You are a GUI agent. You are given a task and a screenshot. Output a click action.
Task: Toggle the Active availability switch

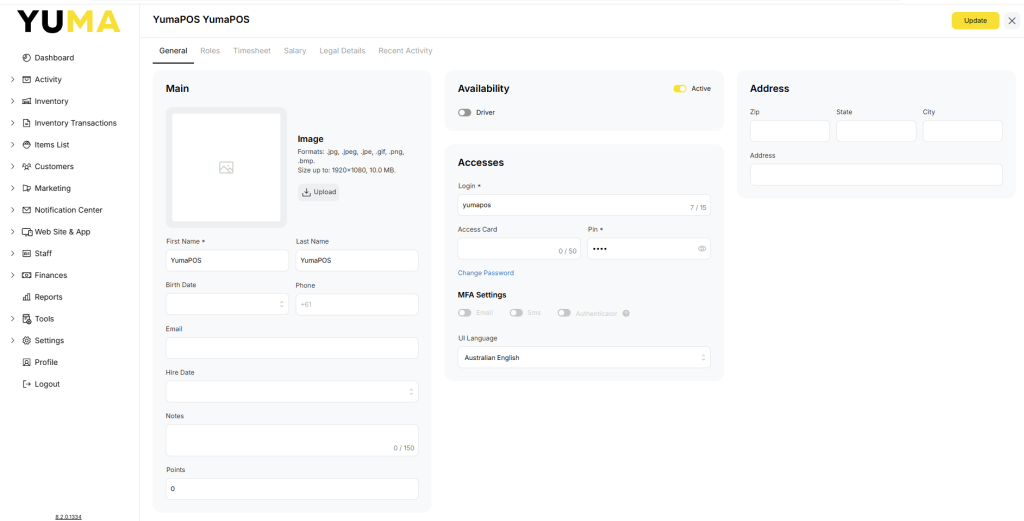[680, 89]
